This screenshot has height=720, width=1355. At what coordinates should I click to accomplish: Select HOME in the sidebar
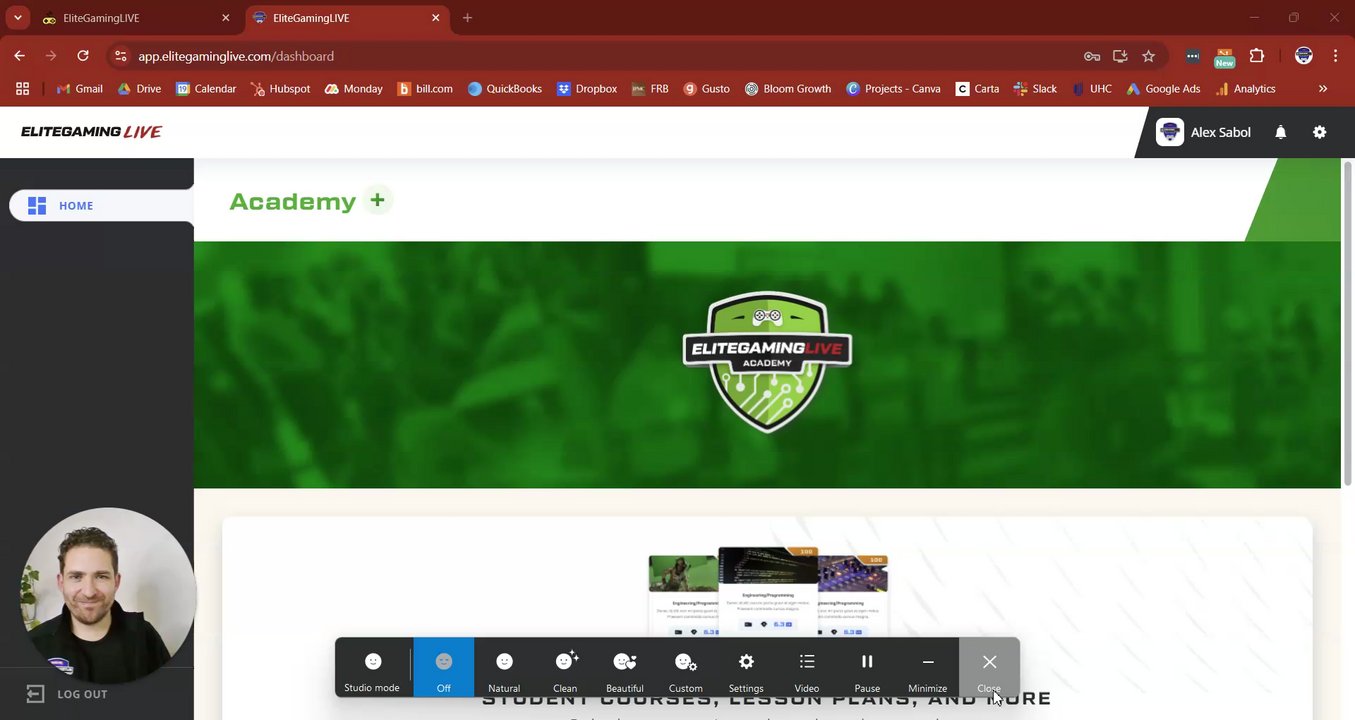[x=101, y=205]
